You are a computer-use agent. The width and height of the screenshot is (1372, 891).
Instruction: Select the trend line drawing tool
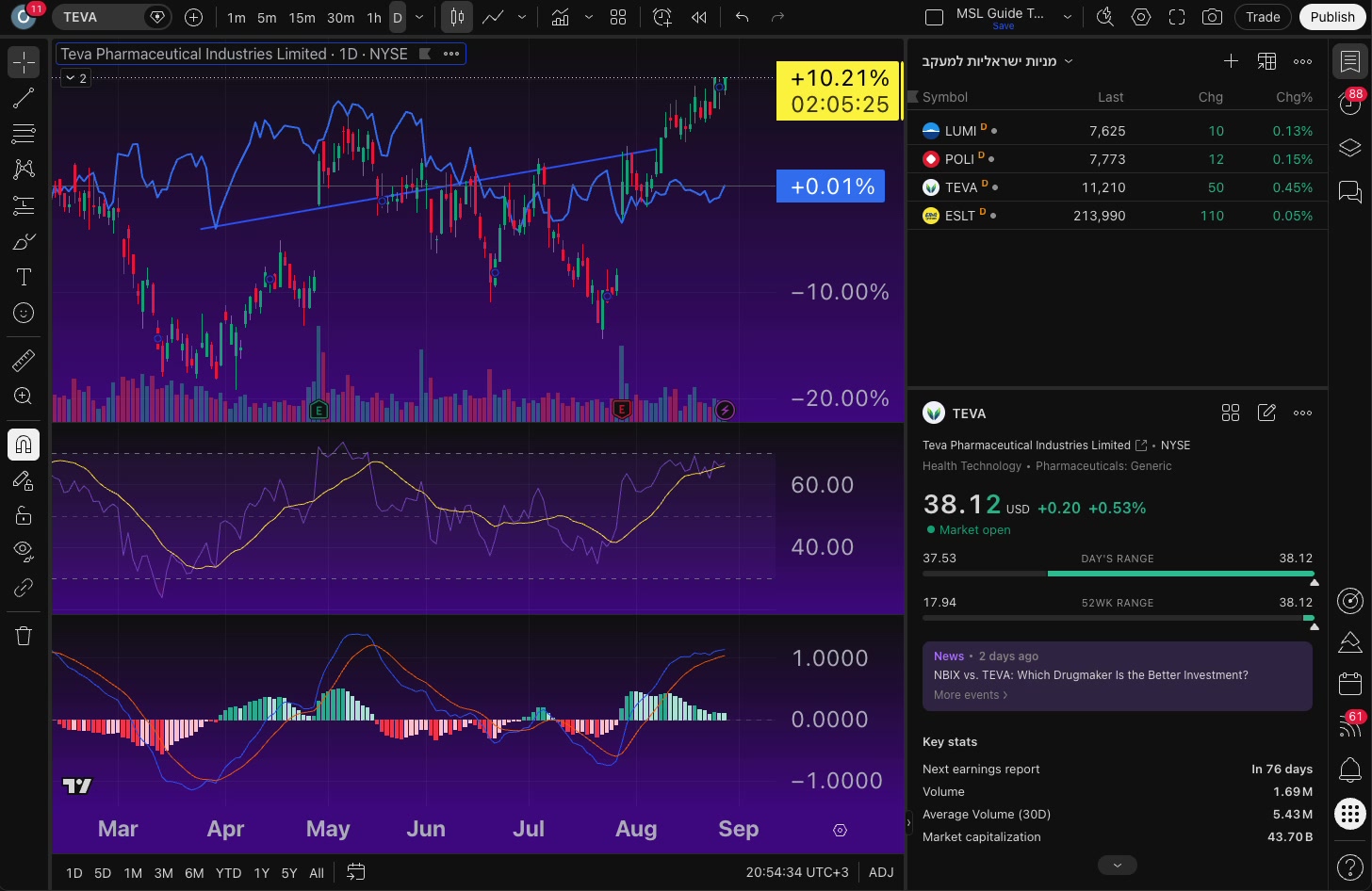[24, 98]
